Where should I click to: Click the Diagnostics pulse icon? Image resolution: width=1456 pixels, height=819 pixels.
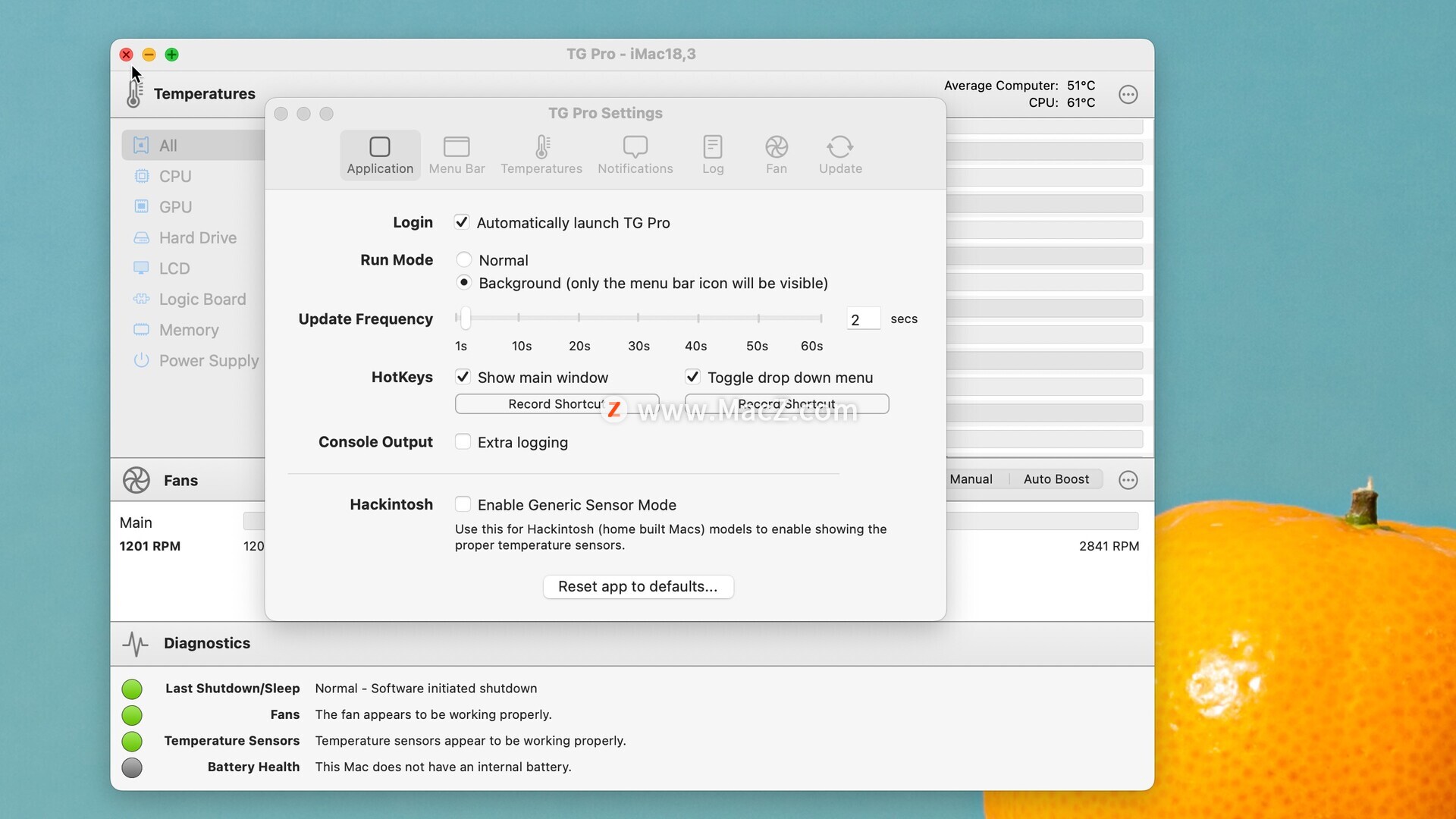[x=136, y=643]
